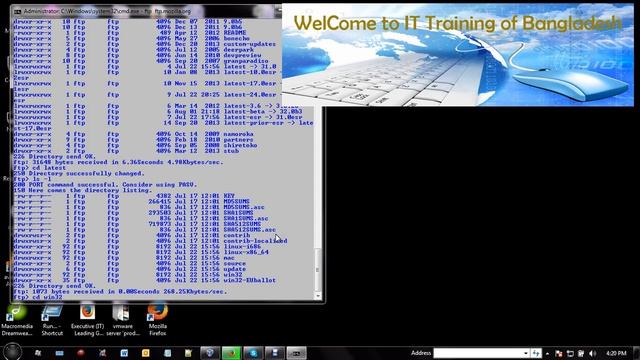Click the cmd window scrollbar thumb

point(318,269)
